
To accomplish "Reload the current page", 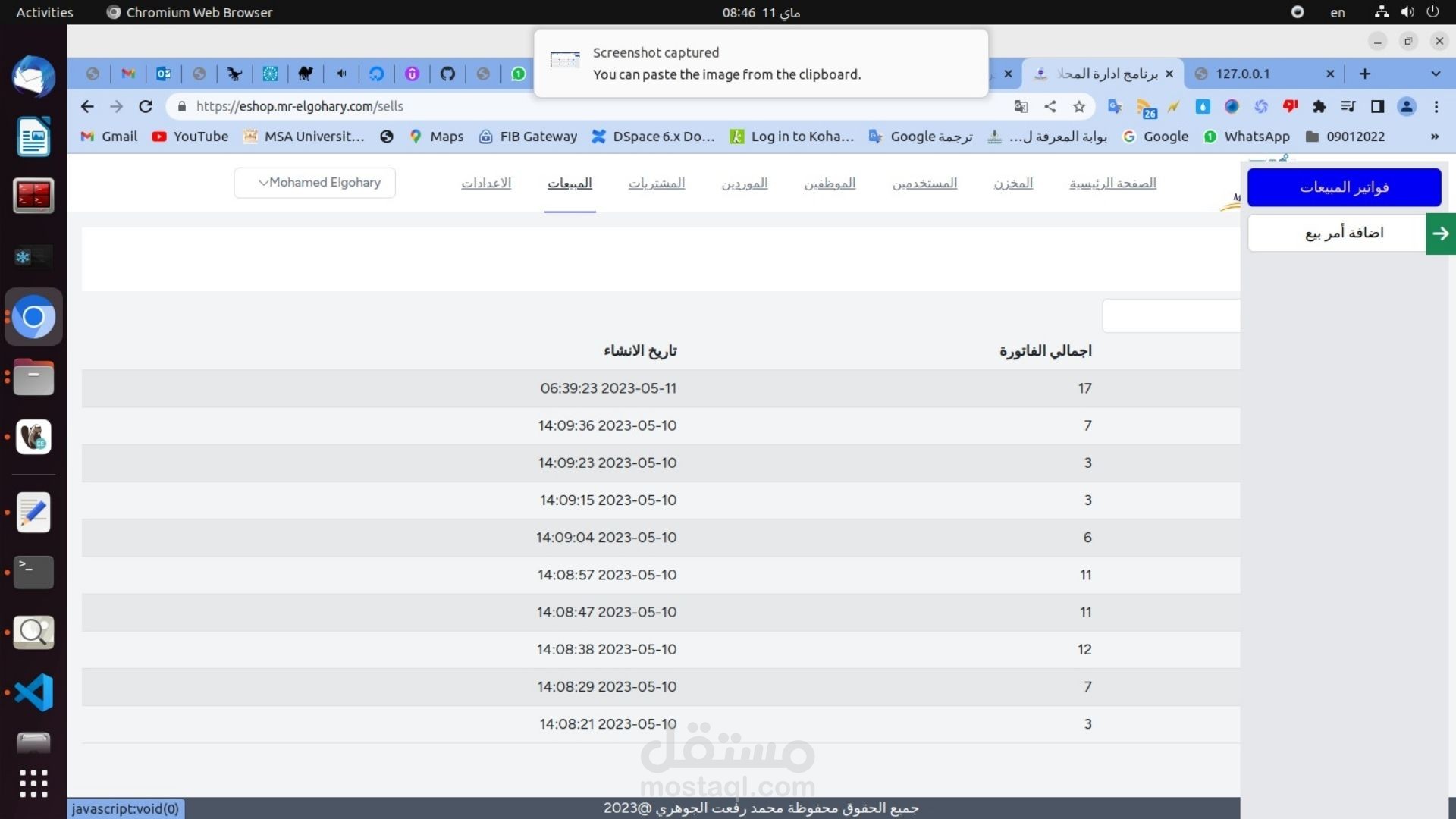I will tap(146, 107).
